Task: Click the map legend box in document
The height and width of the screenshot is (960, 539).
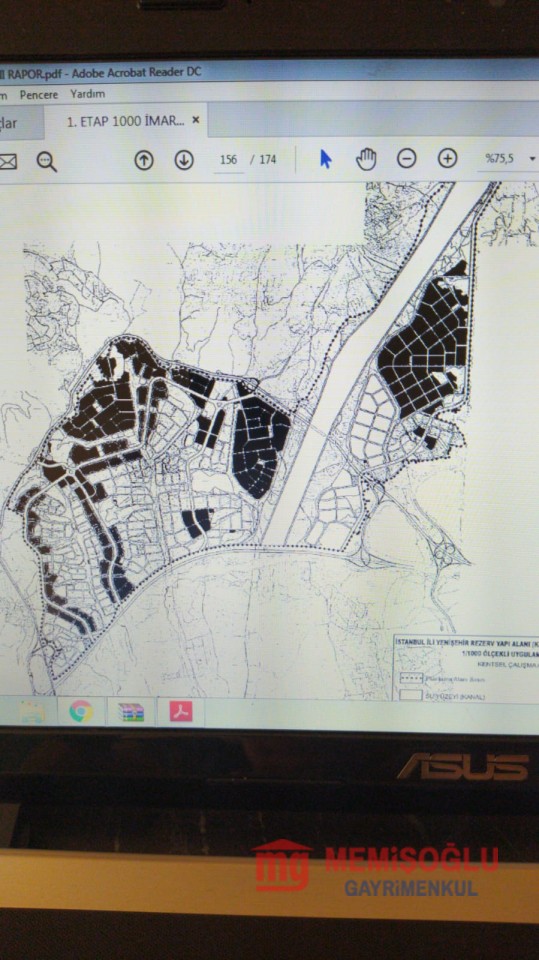Action: [x=466, y=667]
